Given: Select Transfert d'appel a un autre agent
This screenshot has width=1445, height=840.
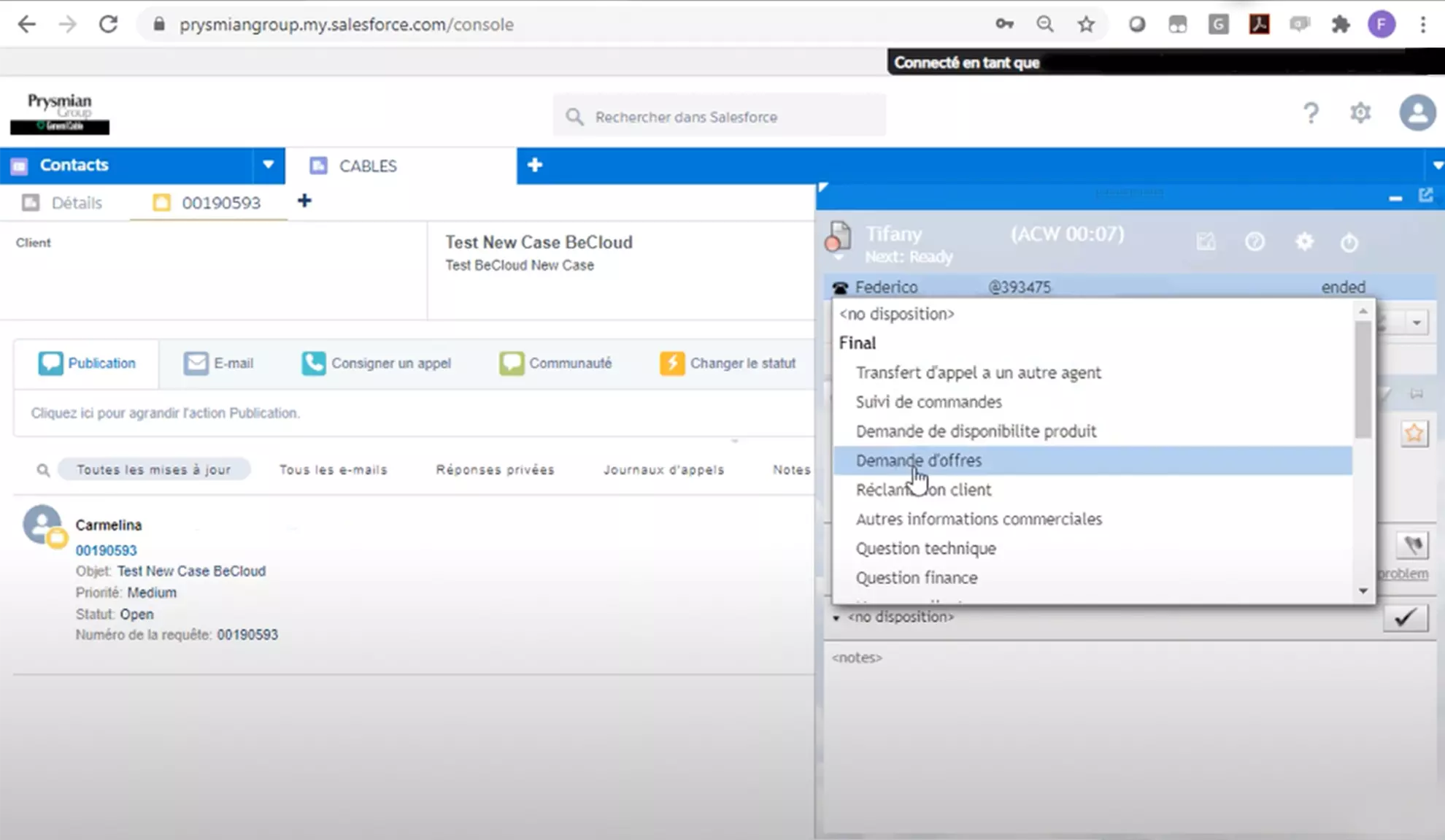Looking at the screenshot, I should click(1093, 372).
